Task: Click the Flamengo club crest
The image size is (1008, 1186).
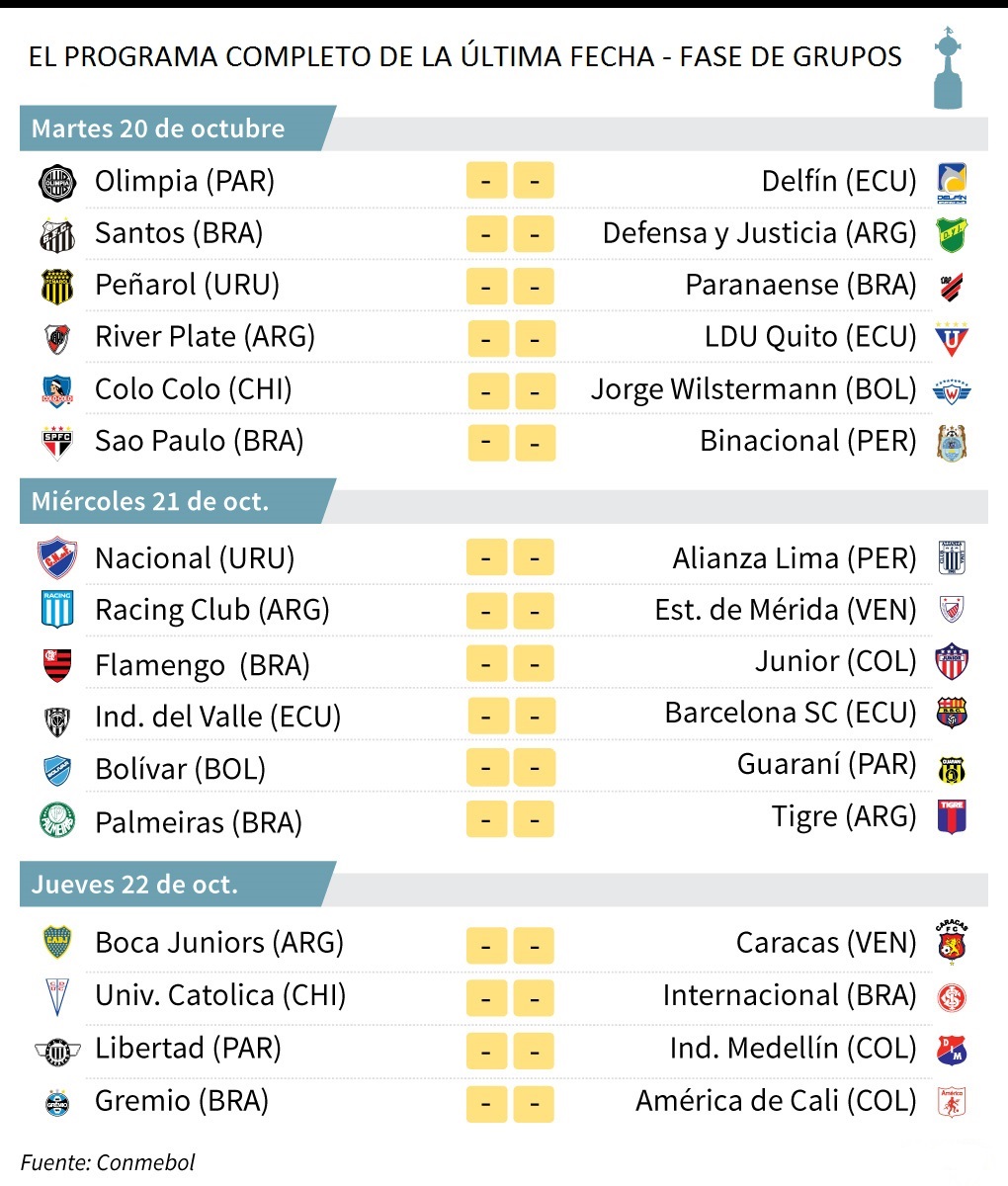Action: click(56, 665)
